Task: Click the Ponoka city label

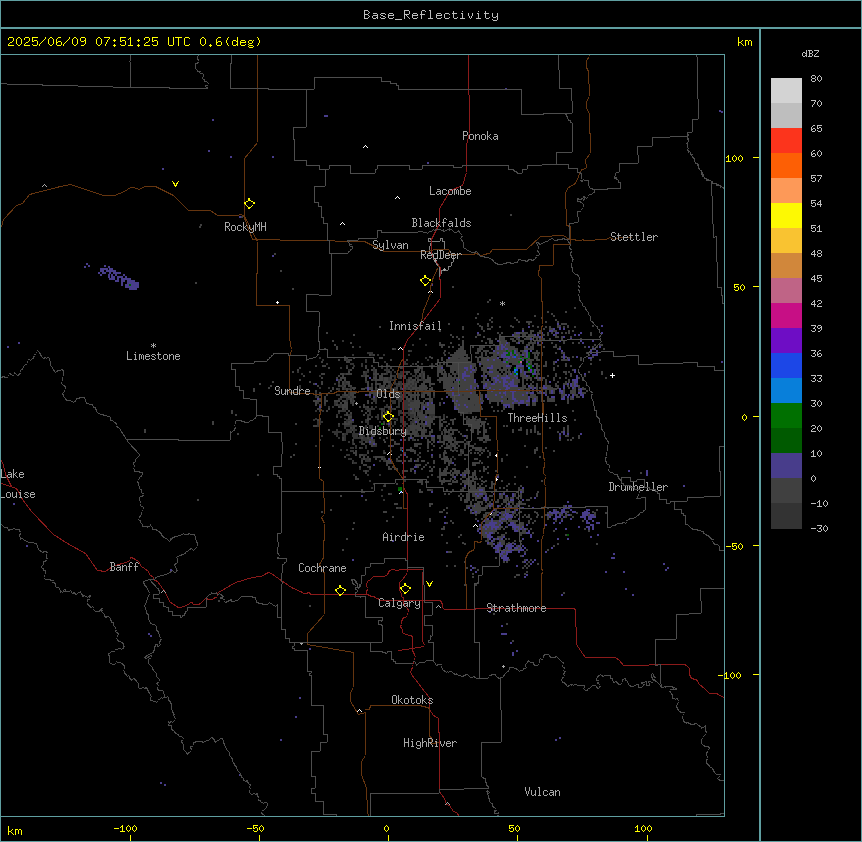Action: [480, 136]
